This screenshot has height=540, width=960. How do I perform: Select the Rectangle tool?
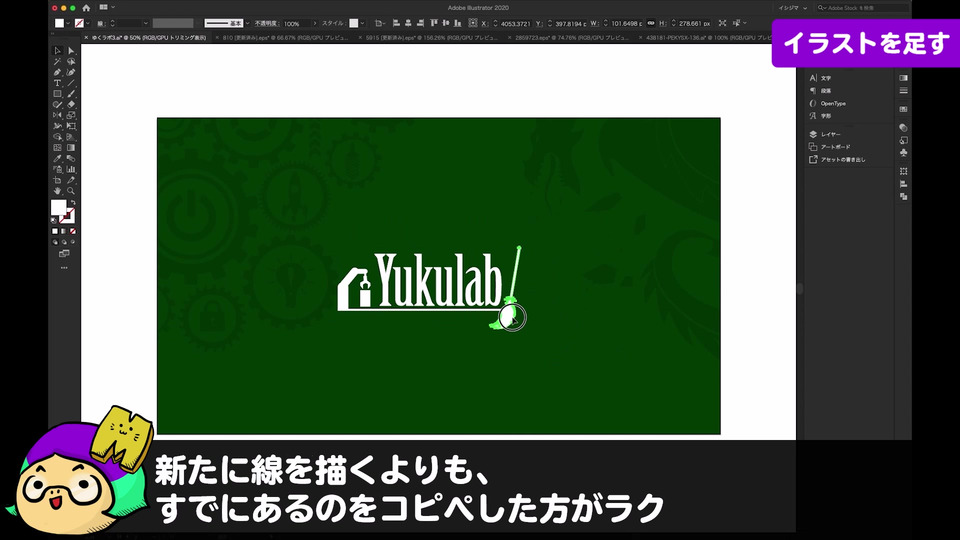coord(58,94)
